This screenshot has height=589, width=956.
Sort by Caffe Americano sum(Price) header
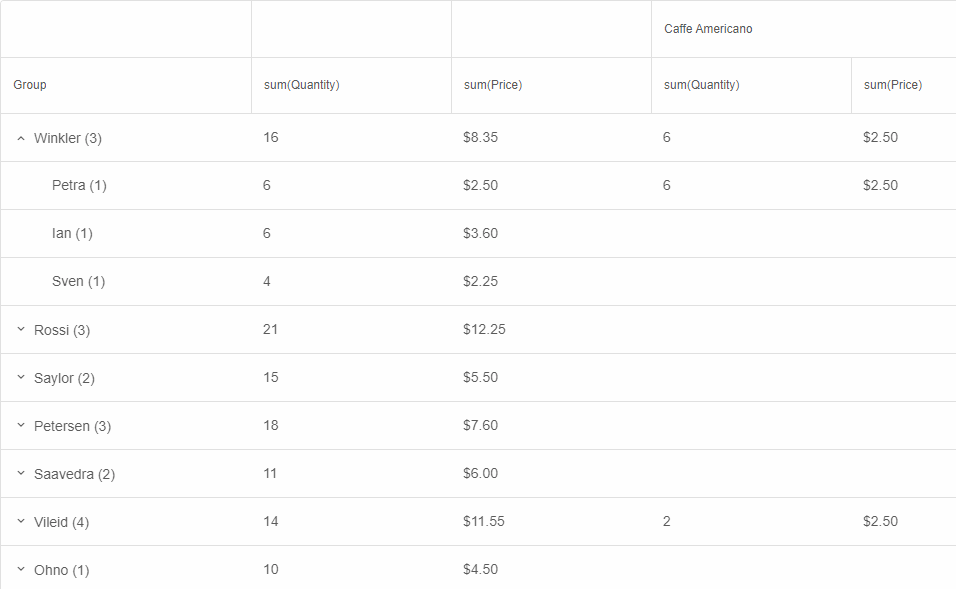[893, 85]
